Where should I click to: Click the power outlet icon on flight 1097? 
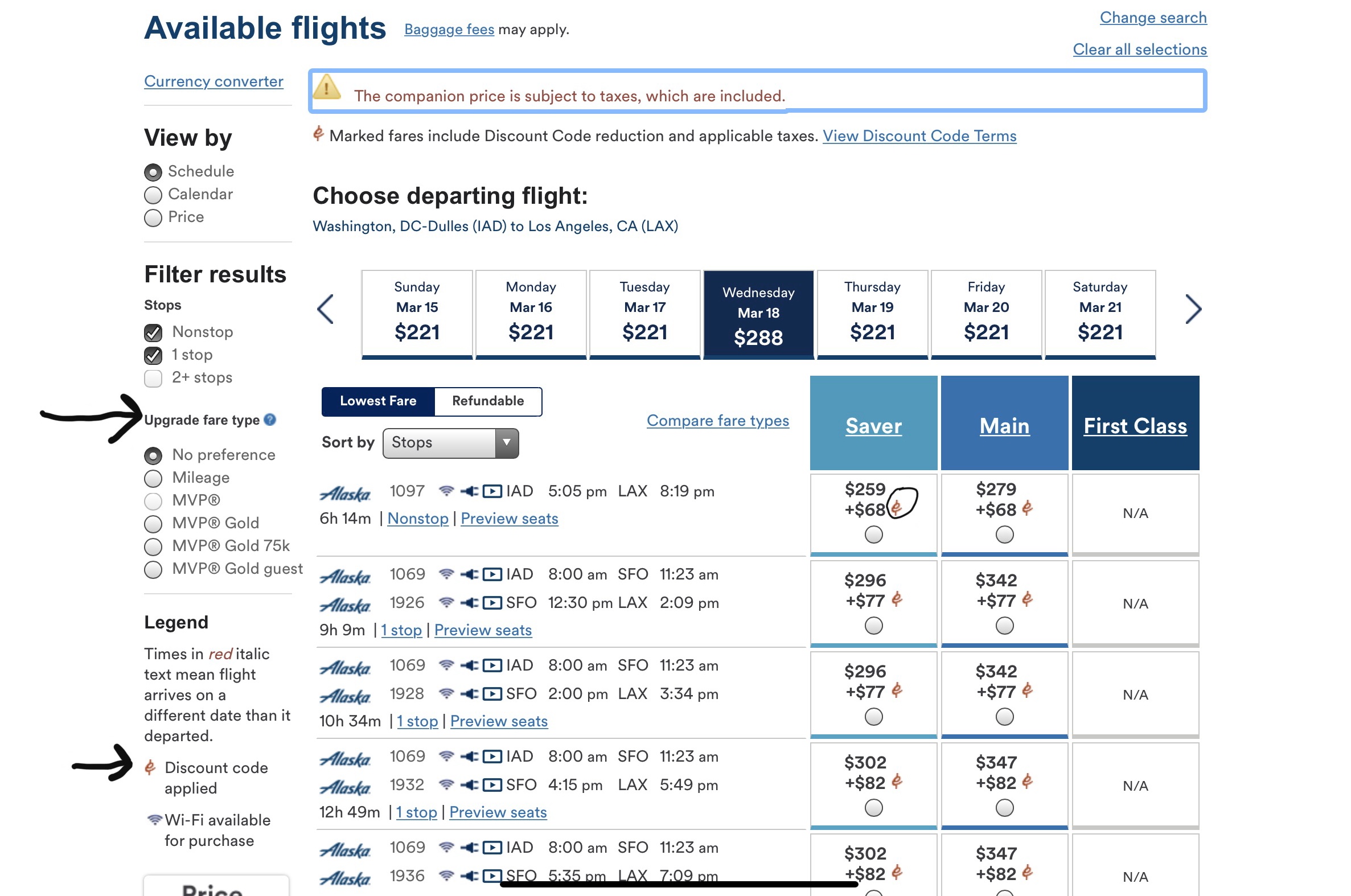469,490
